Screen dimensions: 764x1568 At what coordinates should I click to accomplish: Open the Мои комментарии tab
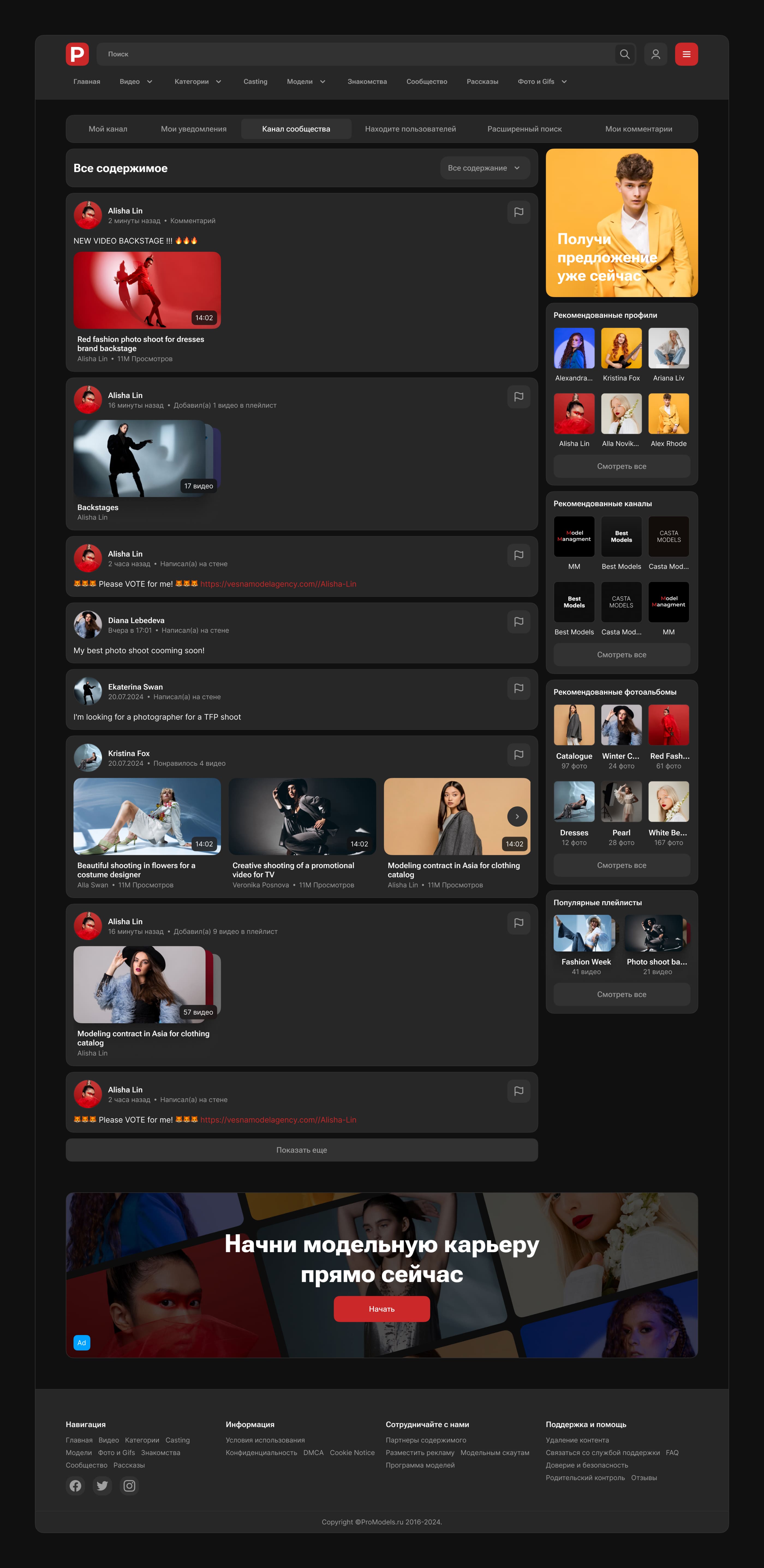point(638,129)
